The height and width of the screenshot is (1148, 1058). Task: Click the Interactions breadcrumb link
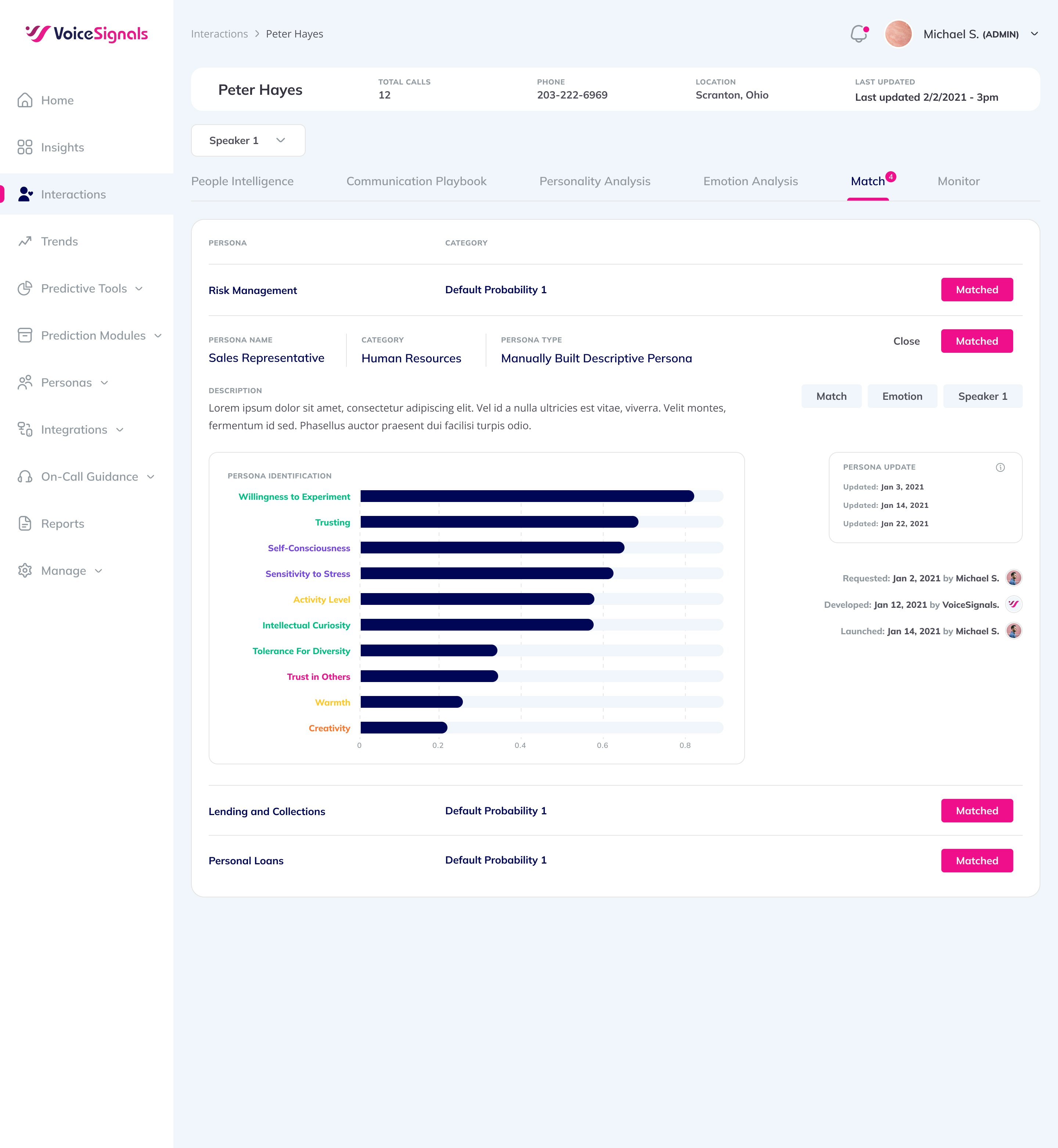[x=219, y=34]
